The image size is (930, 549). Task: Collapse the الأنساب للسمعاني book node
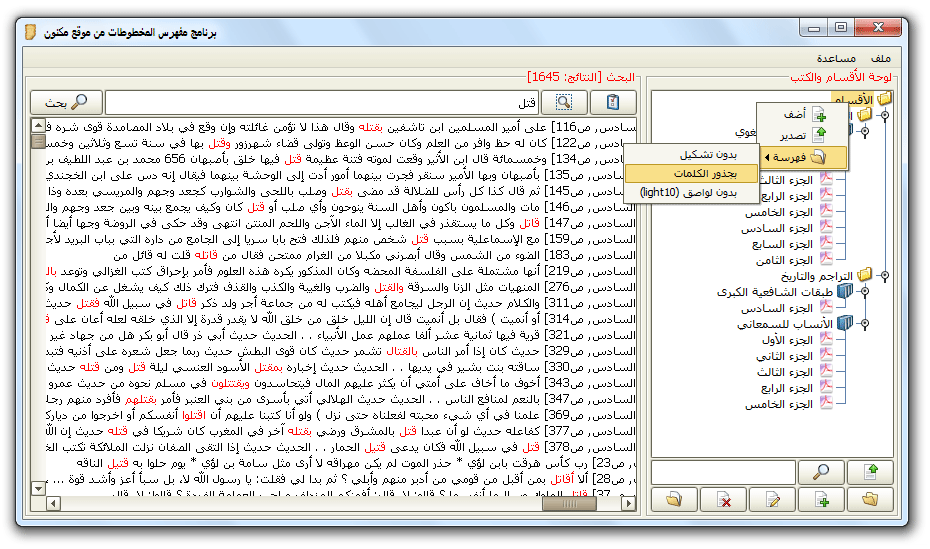click(x=865, y=324)
